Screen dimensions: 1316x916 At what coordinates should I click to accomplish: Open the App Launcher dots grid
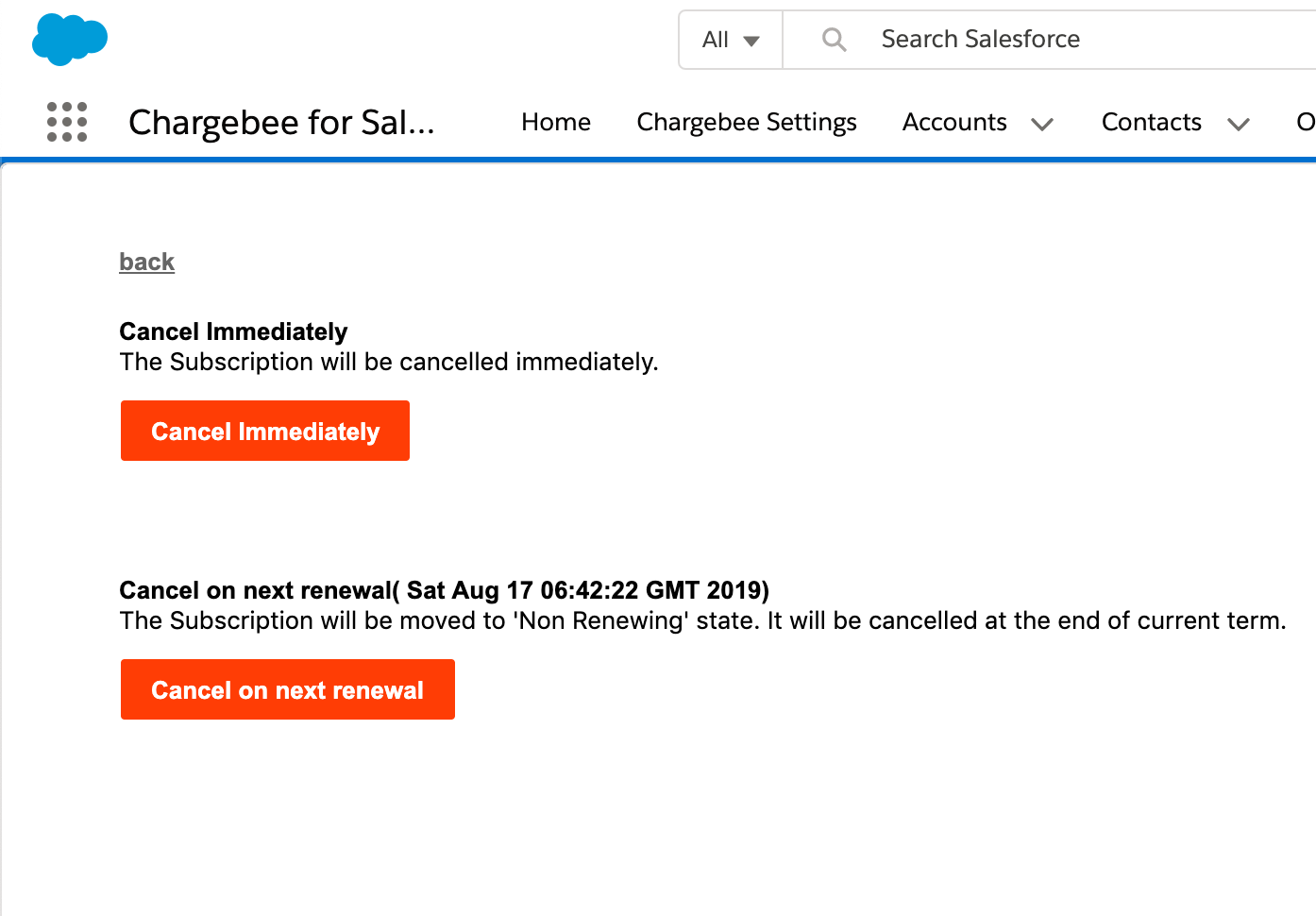[x=67, y=122]
